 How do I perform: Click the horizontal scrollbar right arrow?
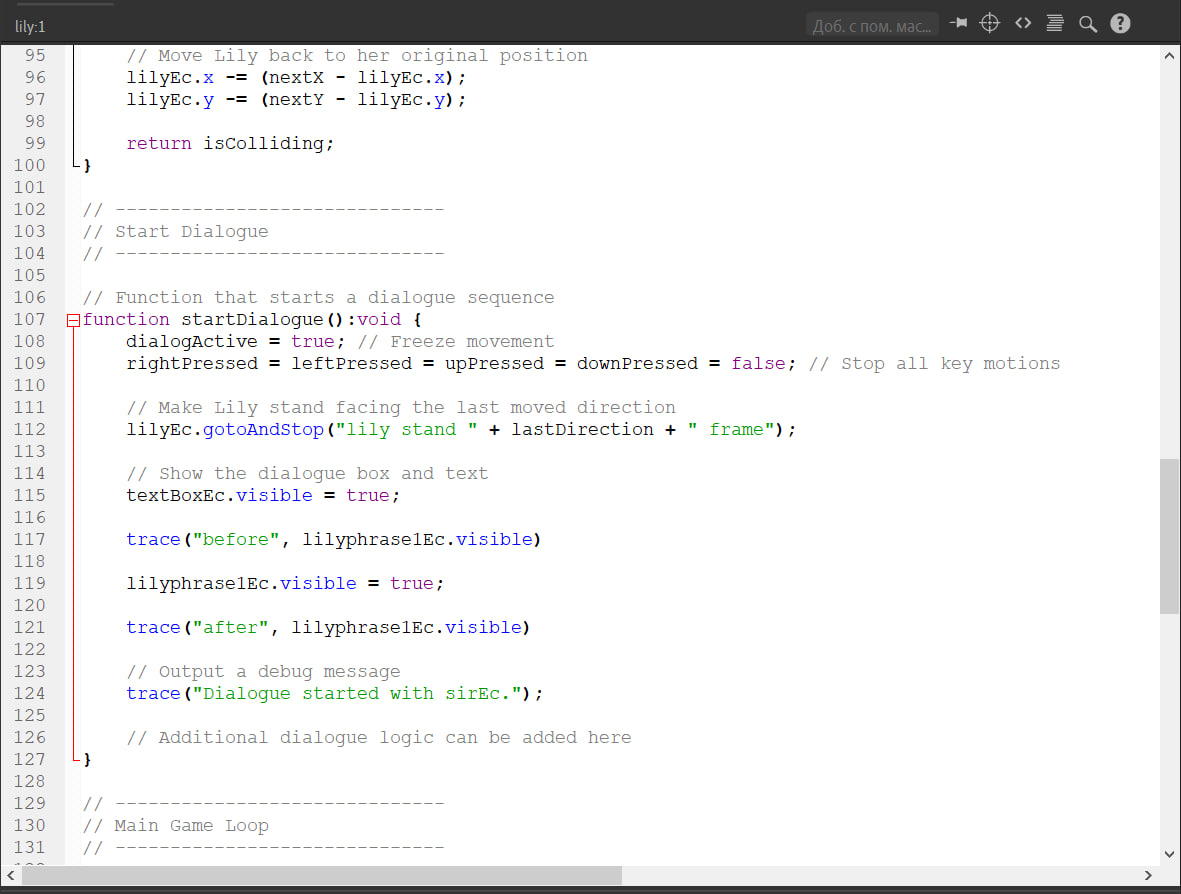[x=1148, y=875]
